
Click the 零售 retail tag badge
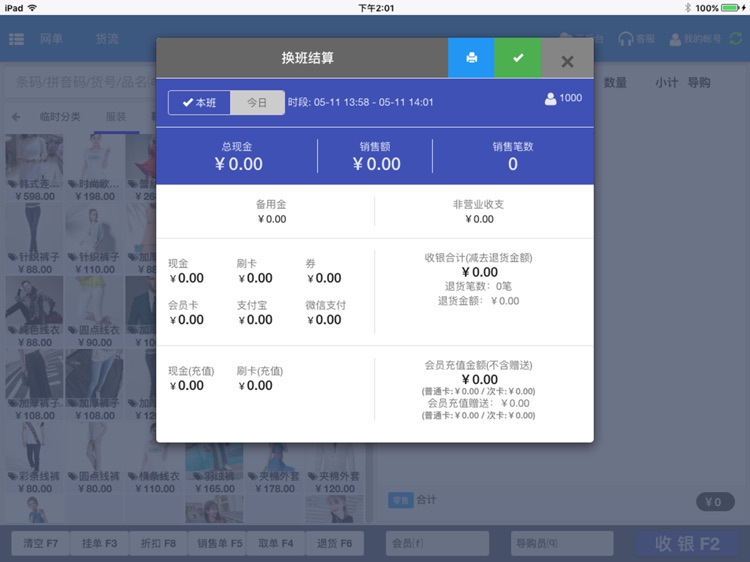tap(400, 500)
